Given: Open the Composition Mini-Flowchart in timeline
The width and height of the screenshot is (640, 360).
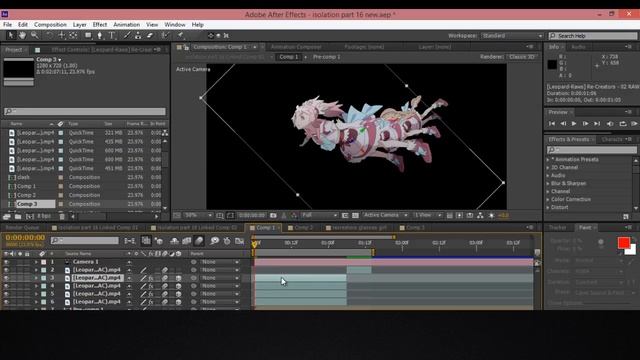Looking at the screenshot, I should click(130, 241).
